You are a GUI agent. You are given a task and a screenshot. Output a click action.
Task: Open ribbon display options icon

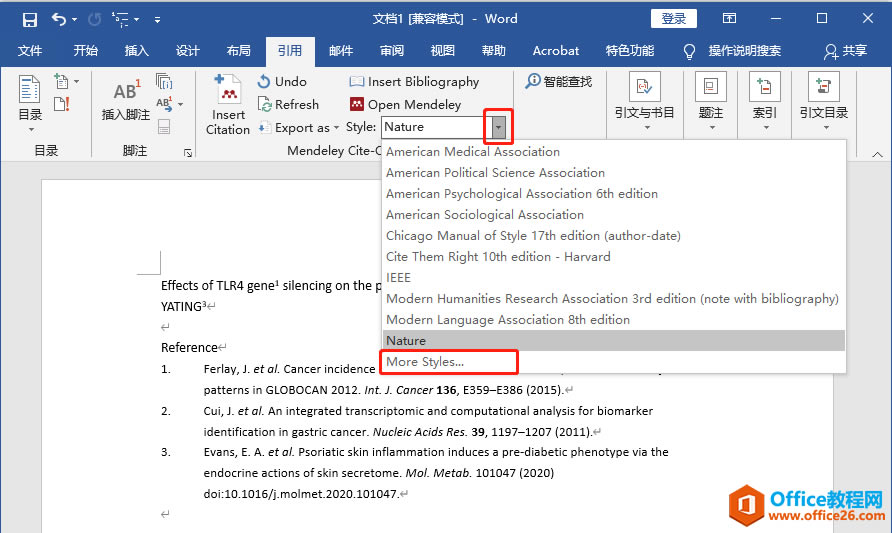(x=729, y=18)
